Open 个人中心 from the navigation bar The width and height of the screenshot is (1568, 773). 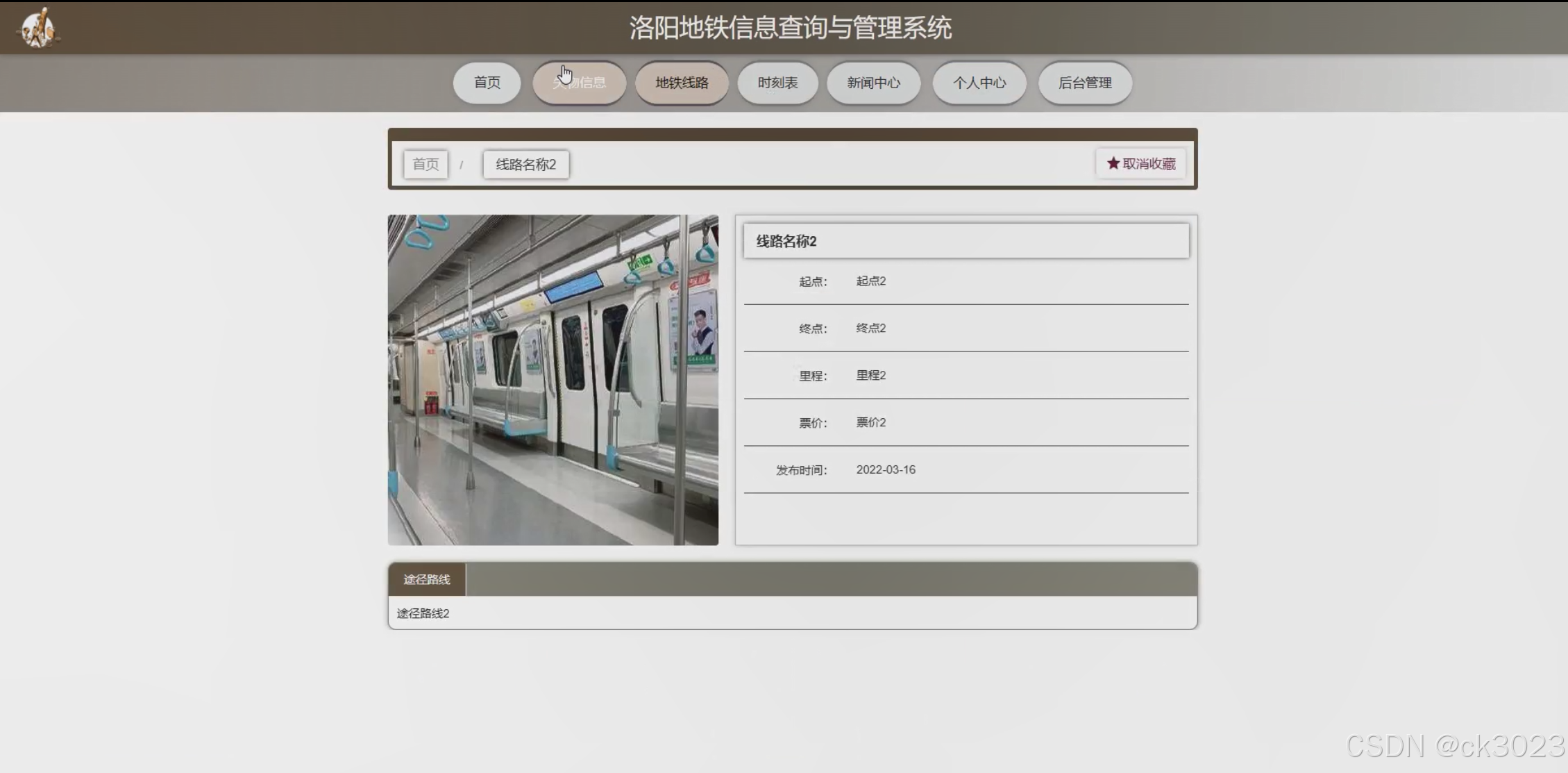point(979,83)
